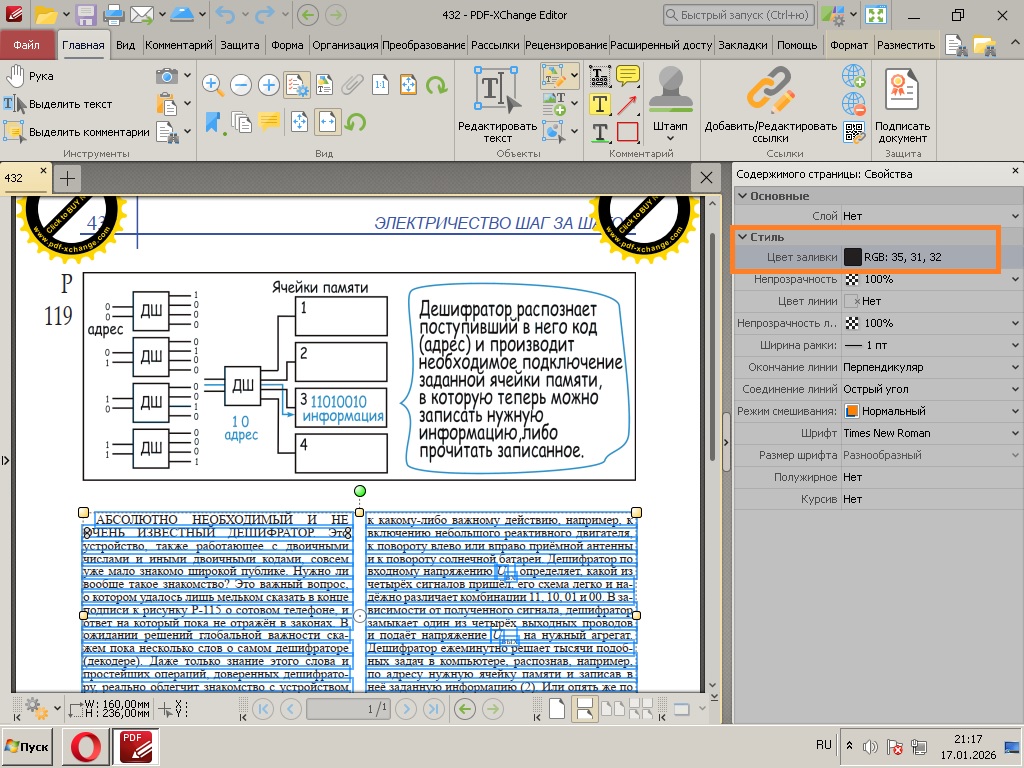Select the sticky note comment tool
The image size is (1024, 768).
coord(628,76)
